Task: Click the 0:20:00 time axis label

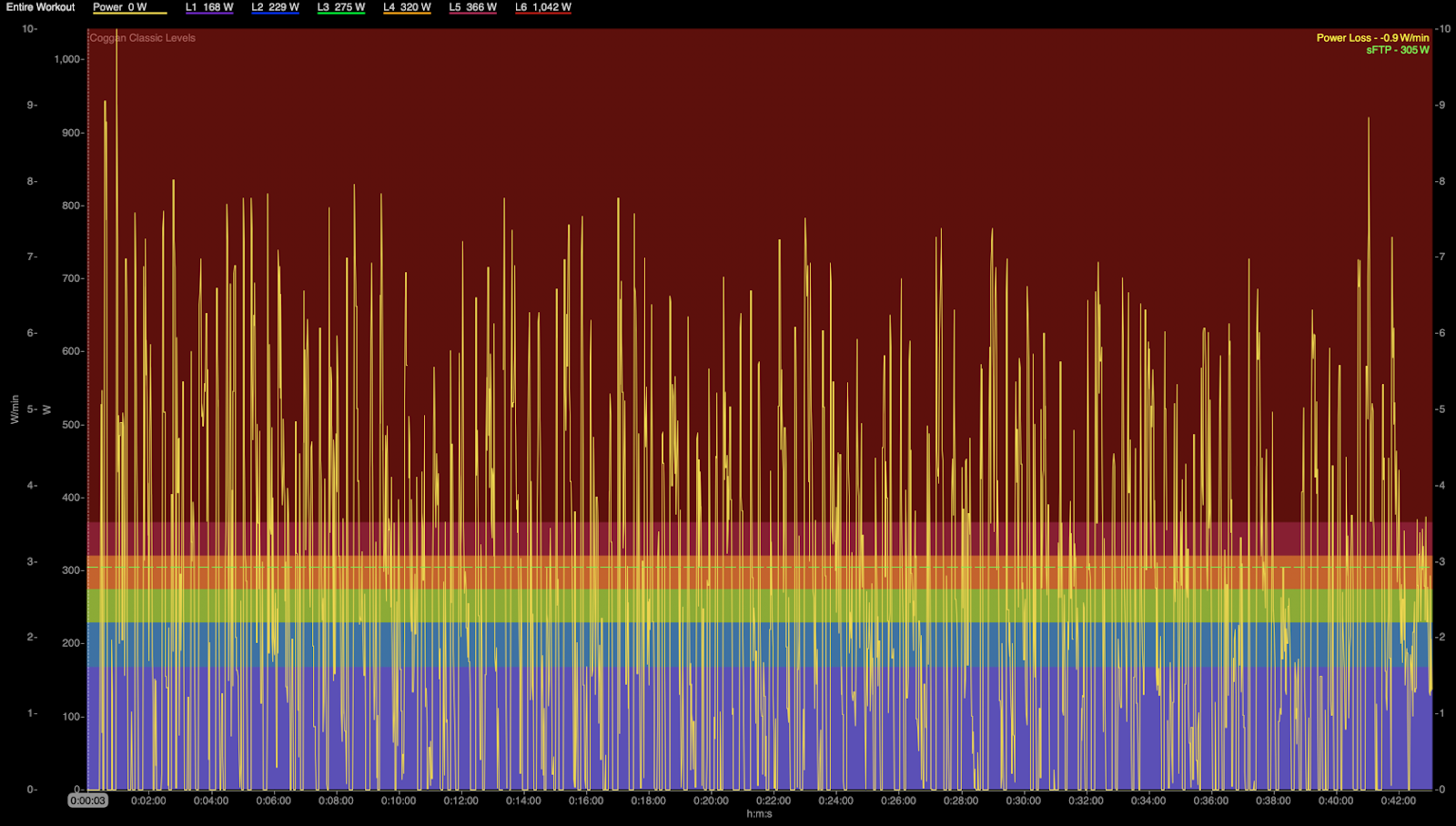Action: point(711,801)
